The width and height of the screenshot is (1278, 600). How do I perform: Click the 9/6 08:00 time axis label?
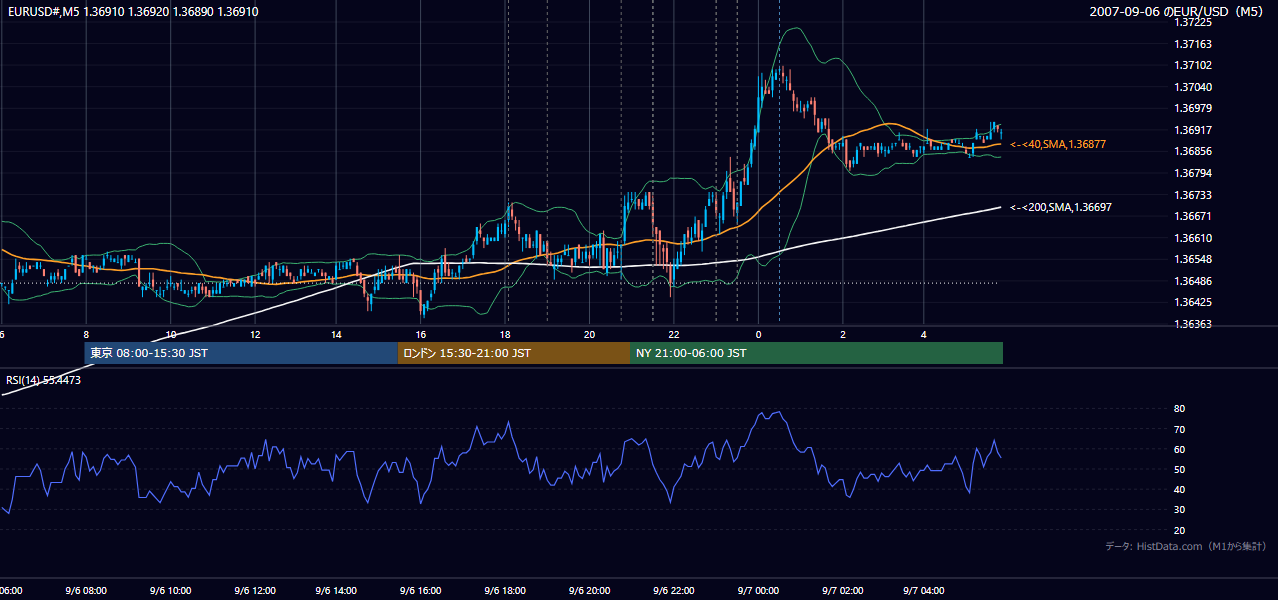click(x=87, y=591)
